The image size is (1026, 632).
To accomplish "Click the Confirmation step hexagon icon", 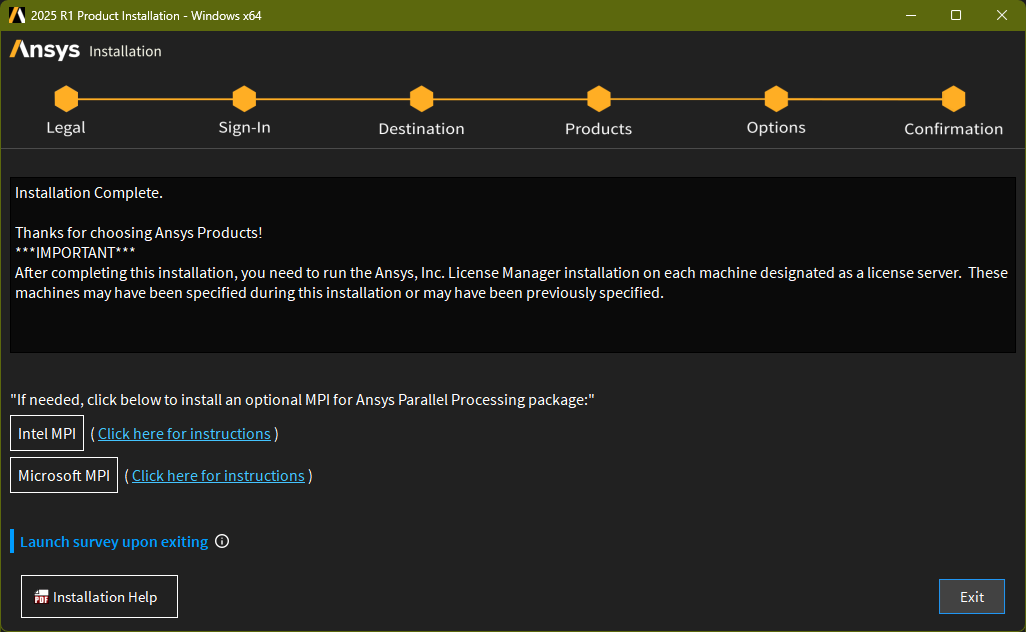I will (953, 99).
